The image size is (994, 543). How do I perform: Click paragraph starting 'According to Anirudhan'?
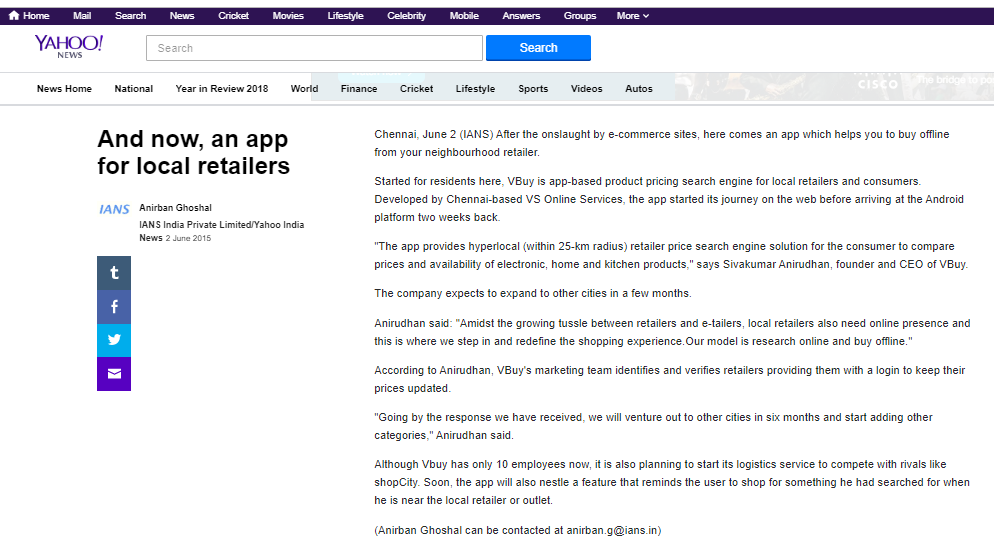(x=669, y=379)
